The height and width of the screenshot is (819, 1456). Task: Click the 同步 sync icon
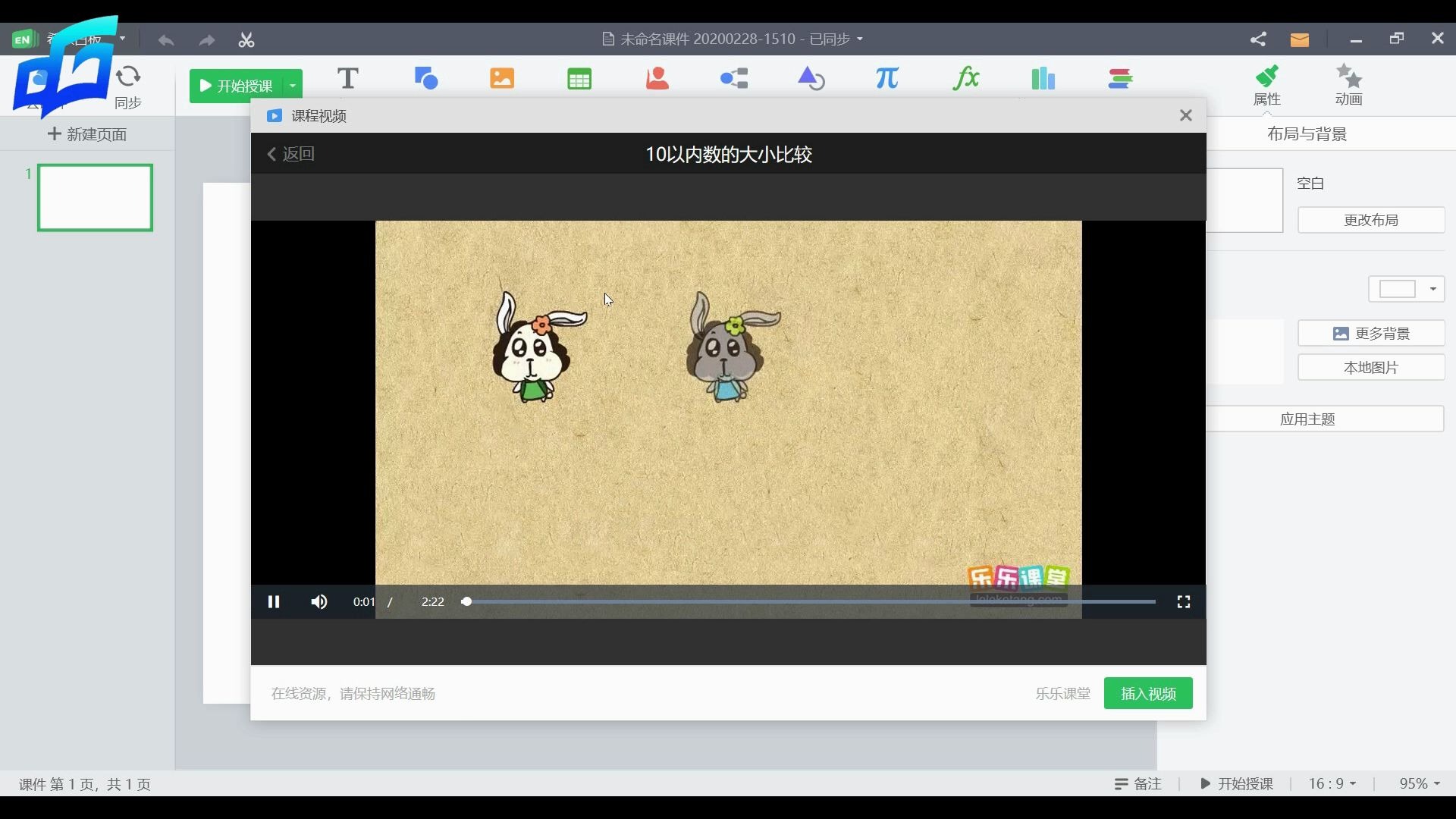[128, 87]
